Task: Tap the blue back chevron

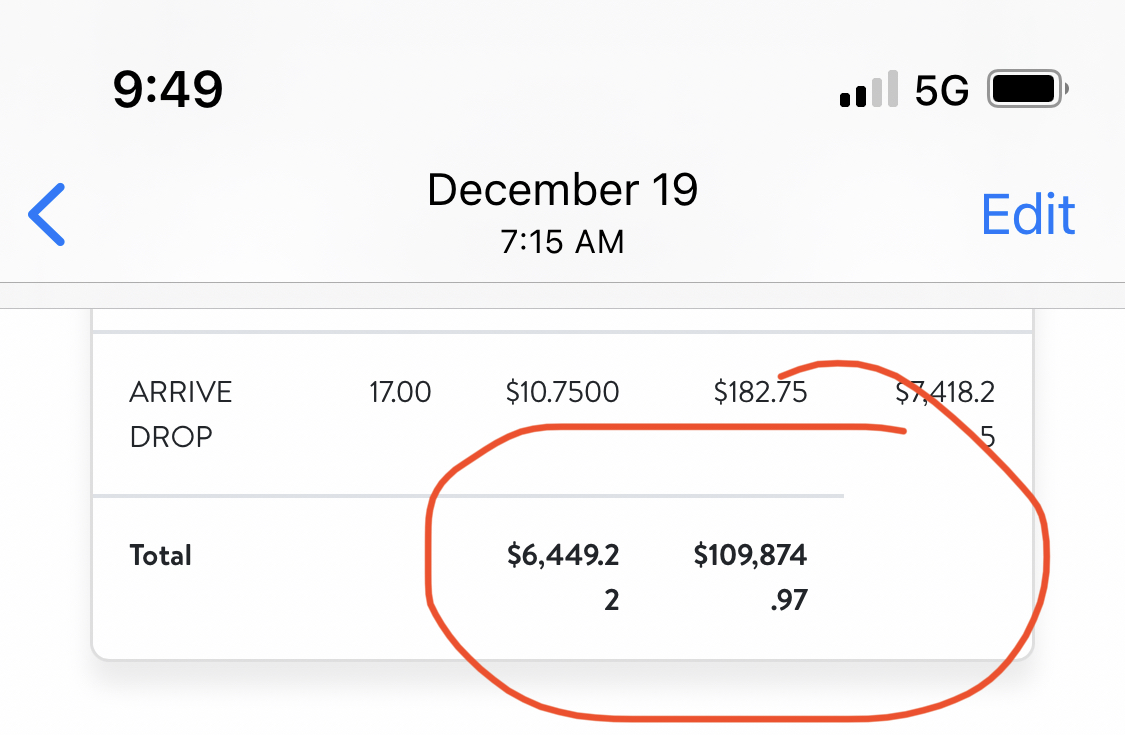Action: tap(47, 215)
